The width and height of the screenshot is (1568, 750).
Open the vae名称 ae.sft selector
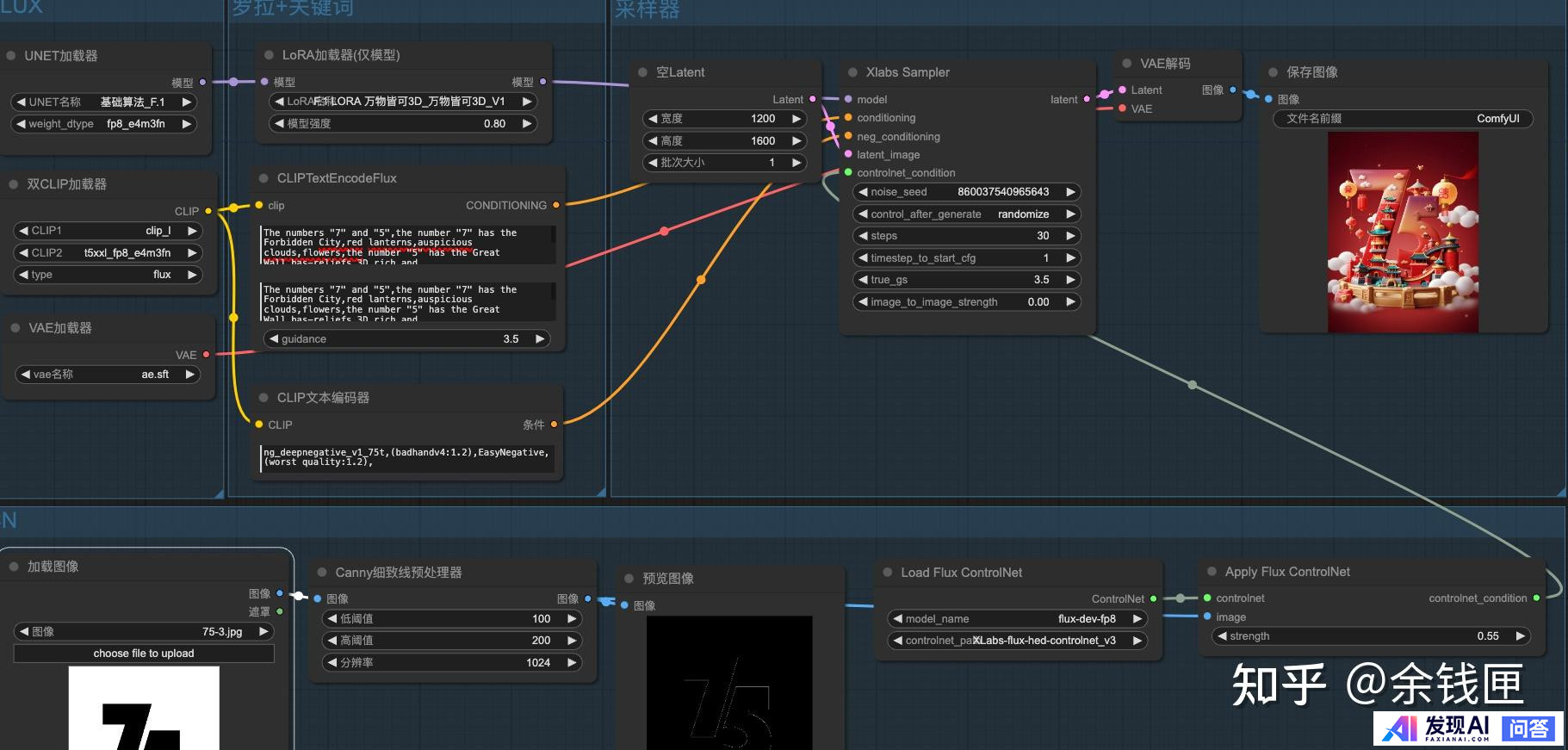pyautogui.click(x=108, y=375)
